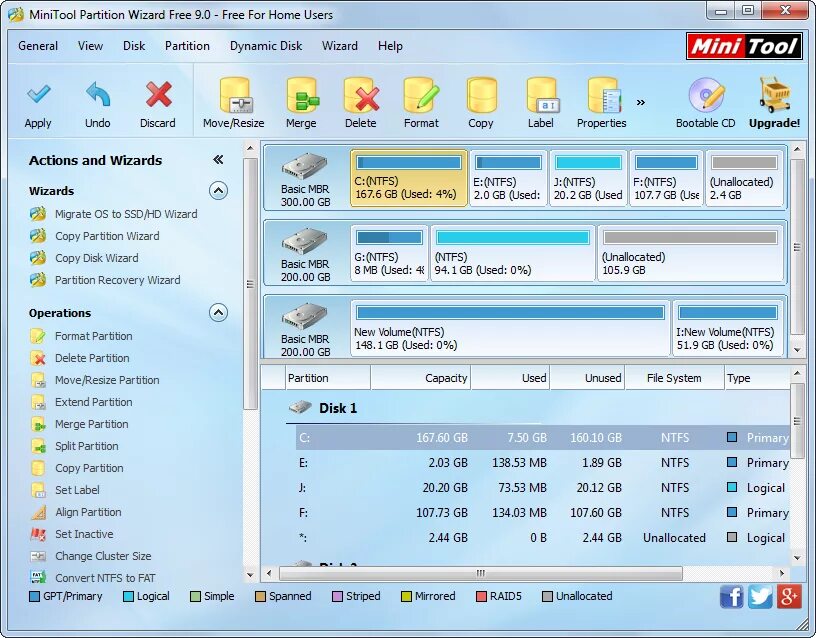Click the Set Inactive flag icon
Screen dimensions: 816x638
click(x=37, y=534)
